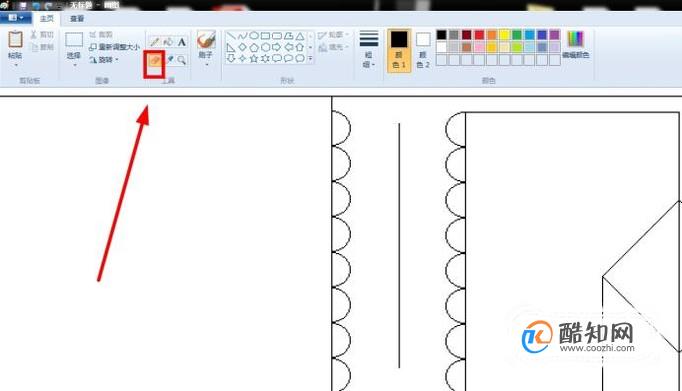
Task: Select the Pencil tool
Action: 154,42
